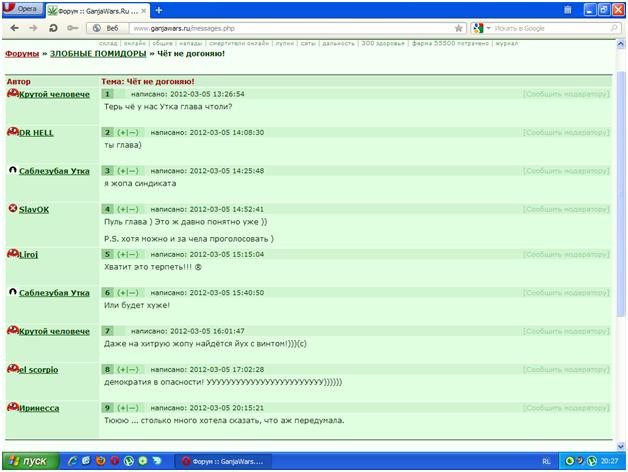The width and height of the screenshot is (628, 472).
Task: Open Иринесса profile link
Action: (x=39, y=408)
